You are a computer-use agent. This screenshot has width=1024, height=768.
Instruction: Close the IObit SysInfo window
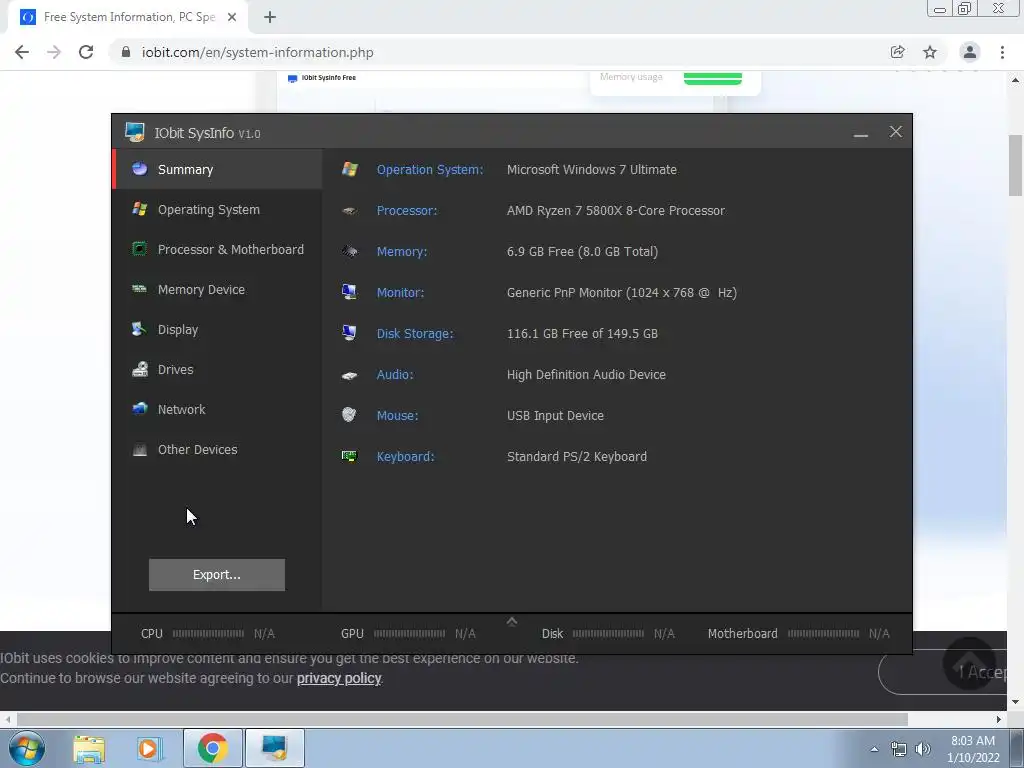[x=896, y=132]
